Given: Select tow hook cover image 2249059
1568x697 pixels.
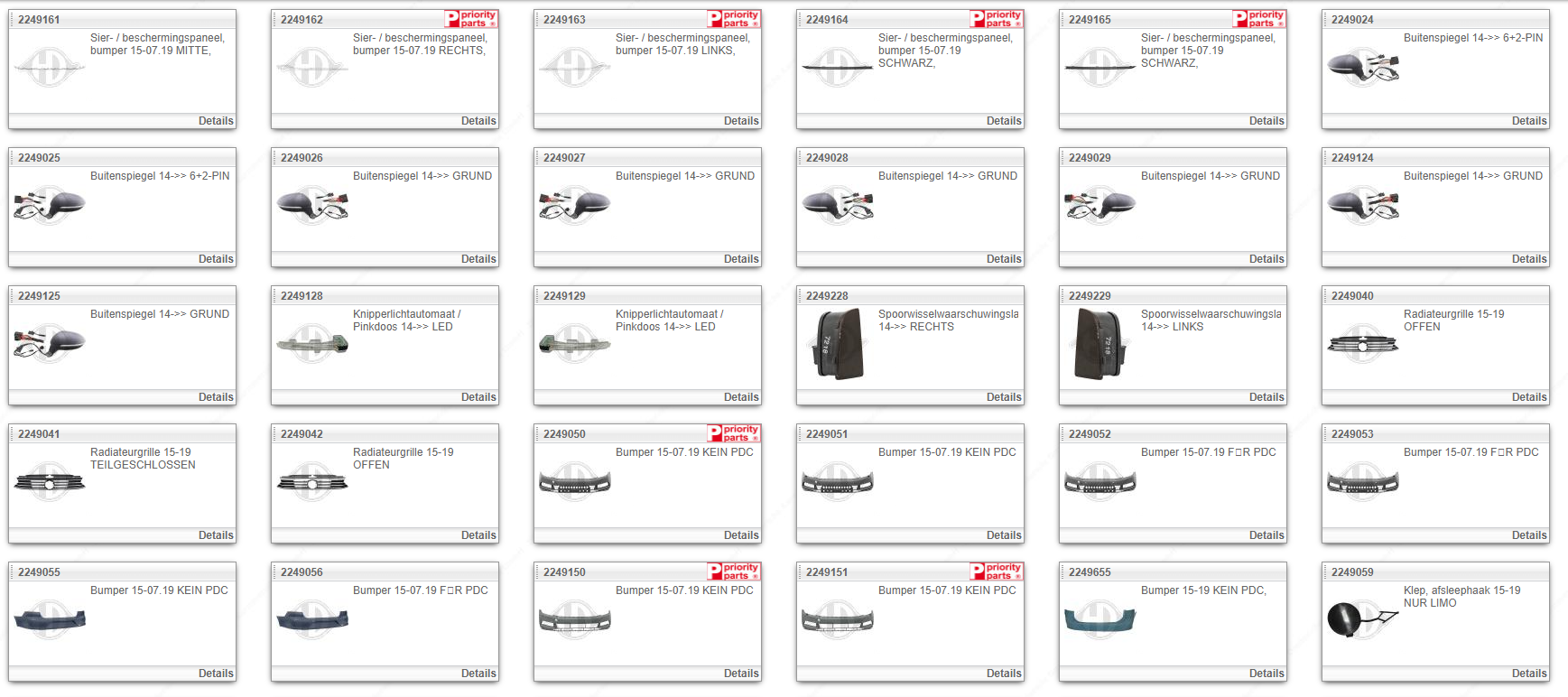Looking at the screenshot, I should (1362, 619).
